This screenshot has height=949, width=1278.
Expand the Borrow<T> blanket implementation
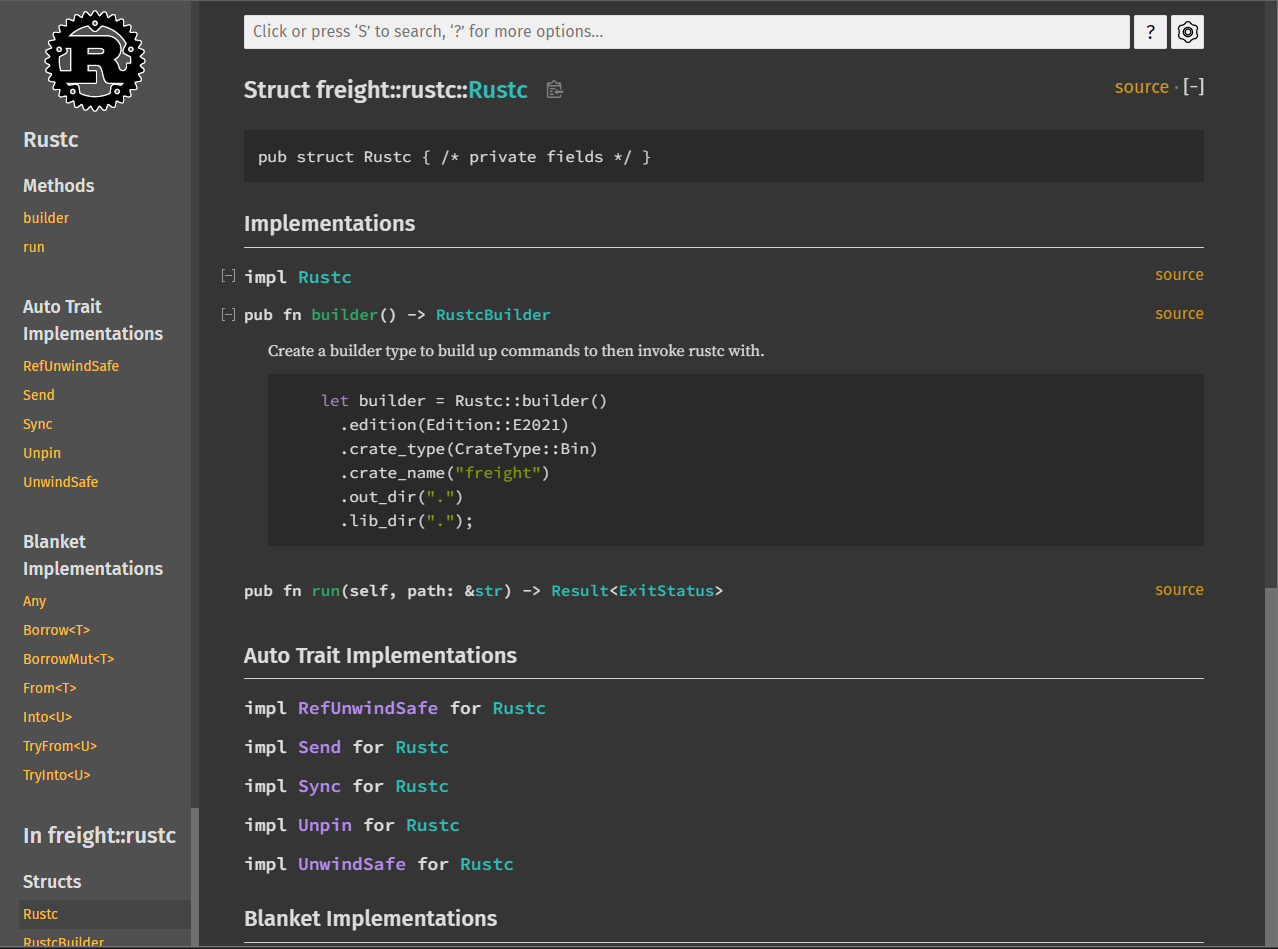(56, 630)
